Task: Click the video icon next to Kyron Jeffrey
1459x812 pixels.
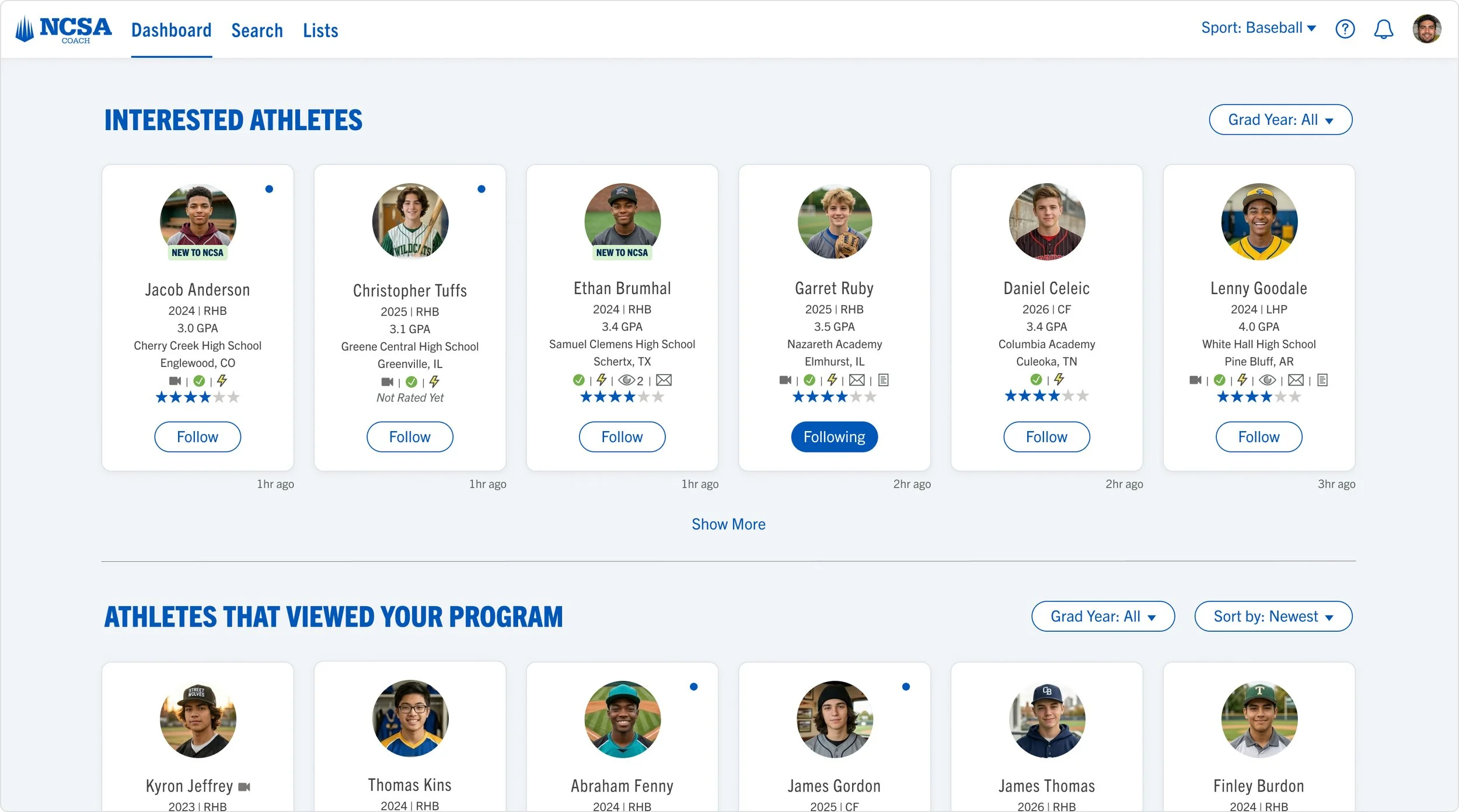Action: coord(245,787)
